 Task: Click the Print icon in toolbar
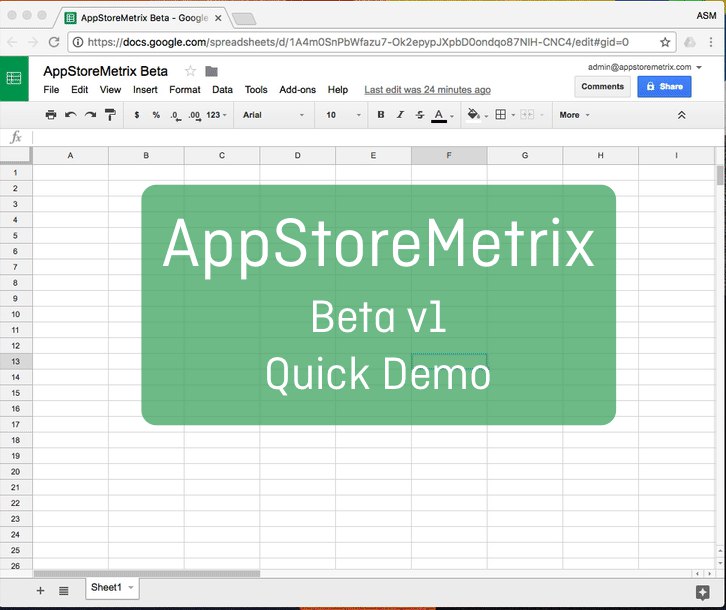[51, 115]
